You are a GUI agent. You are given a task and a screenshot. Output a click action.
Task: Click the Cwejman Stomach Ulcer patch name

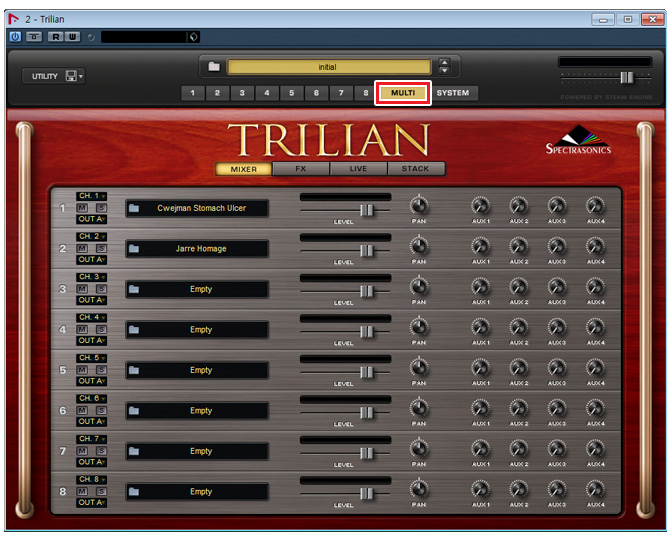coord(202,208)
